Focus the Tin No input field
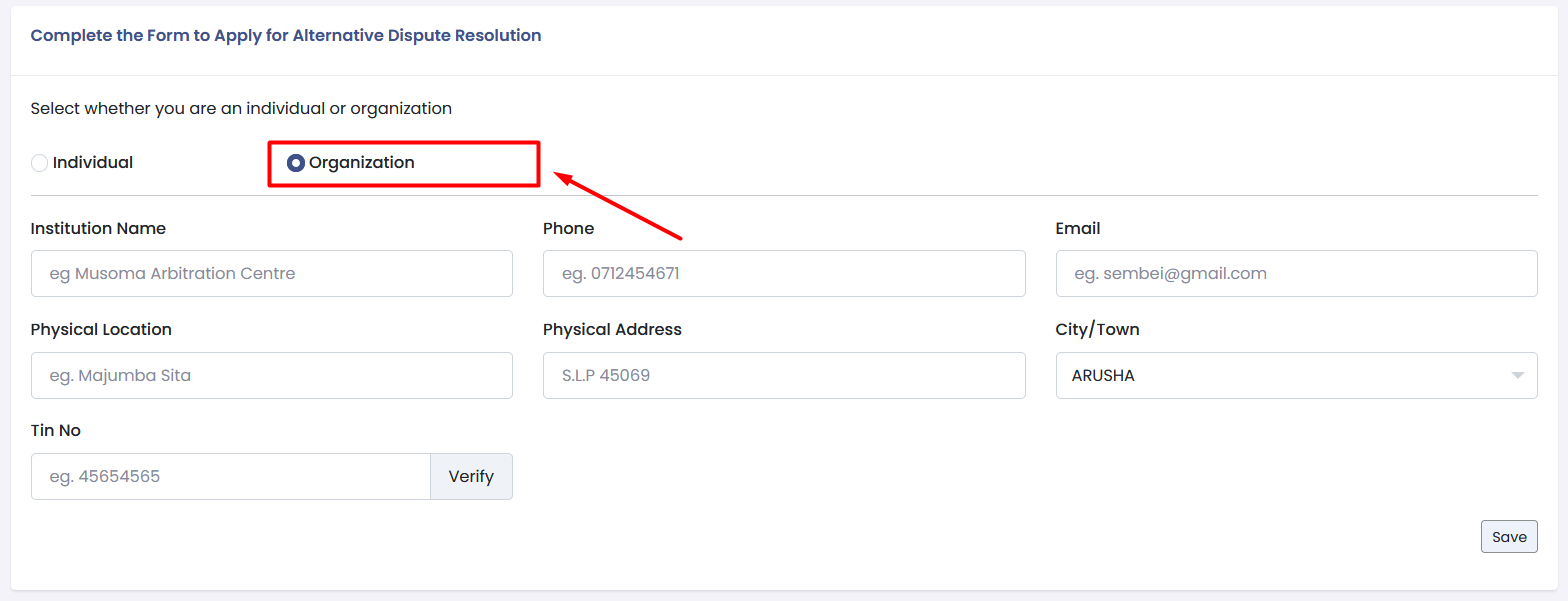 pos(230,476)
